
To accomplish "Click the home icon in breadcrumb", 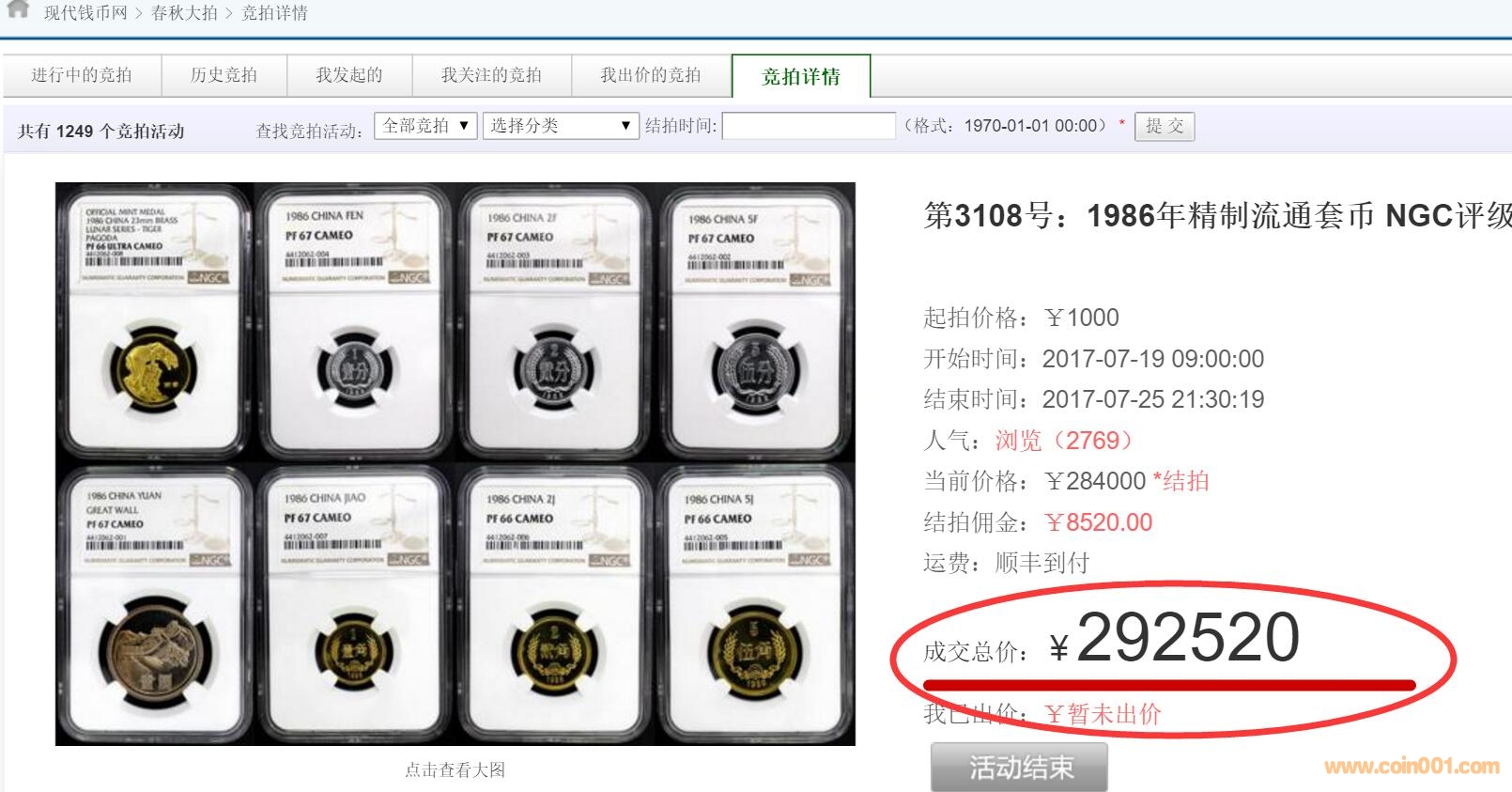I will [x=17, y=9].
